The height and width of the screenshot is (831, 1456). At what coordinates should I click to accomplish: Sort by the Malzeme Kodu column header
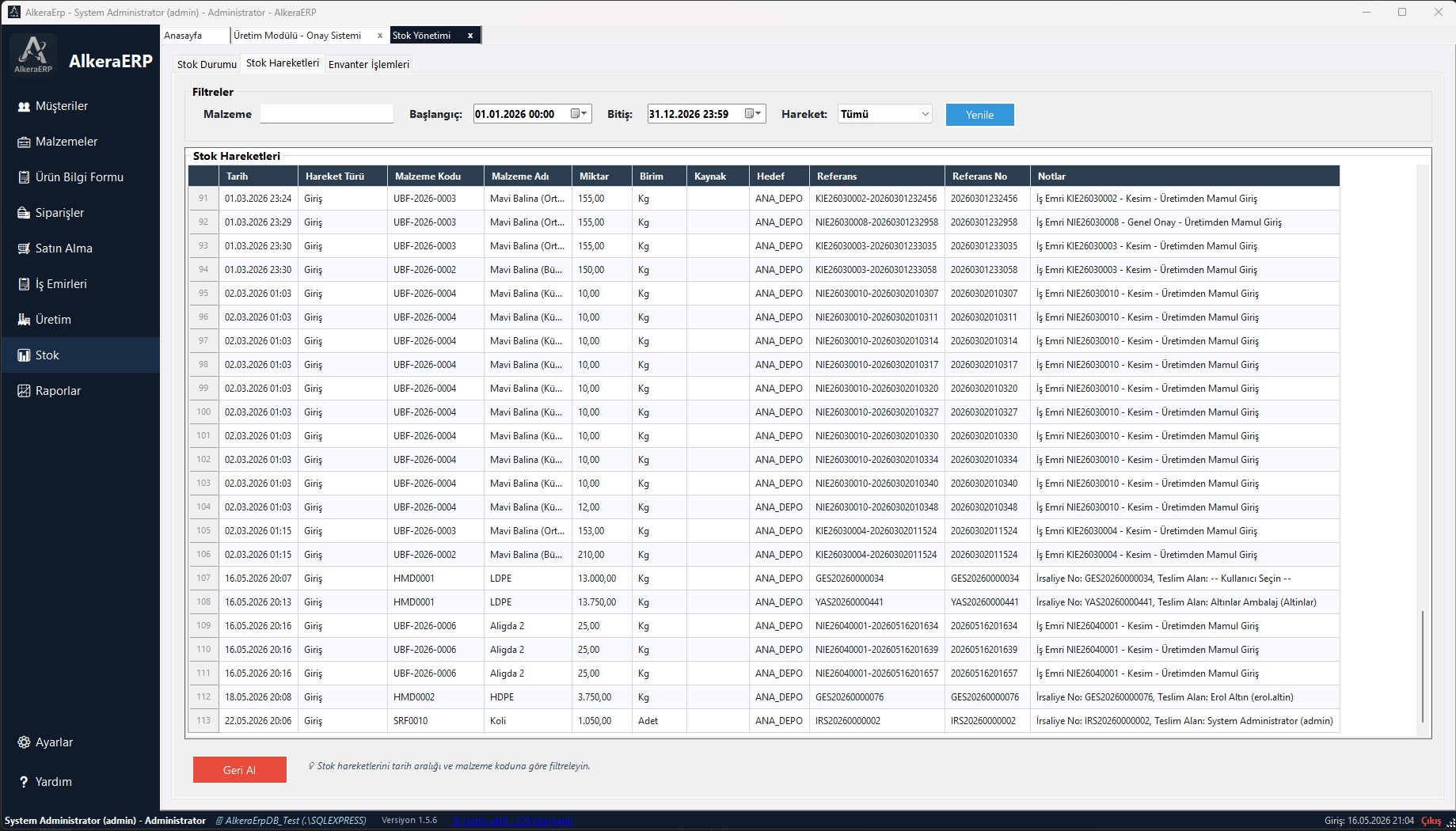click(x=435, y=176)
